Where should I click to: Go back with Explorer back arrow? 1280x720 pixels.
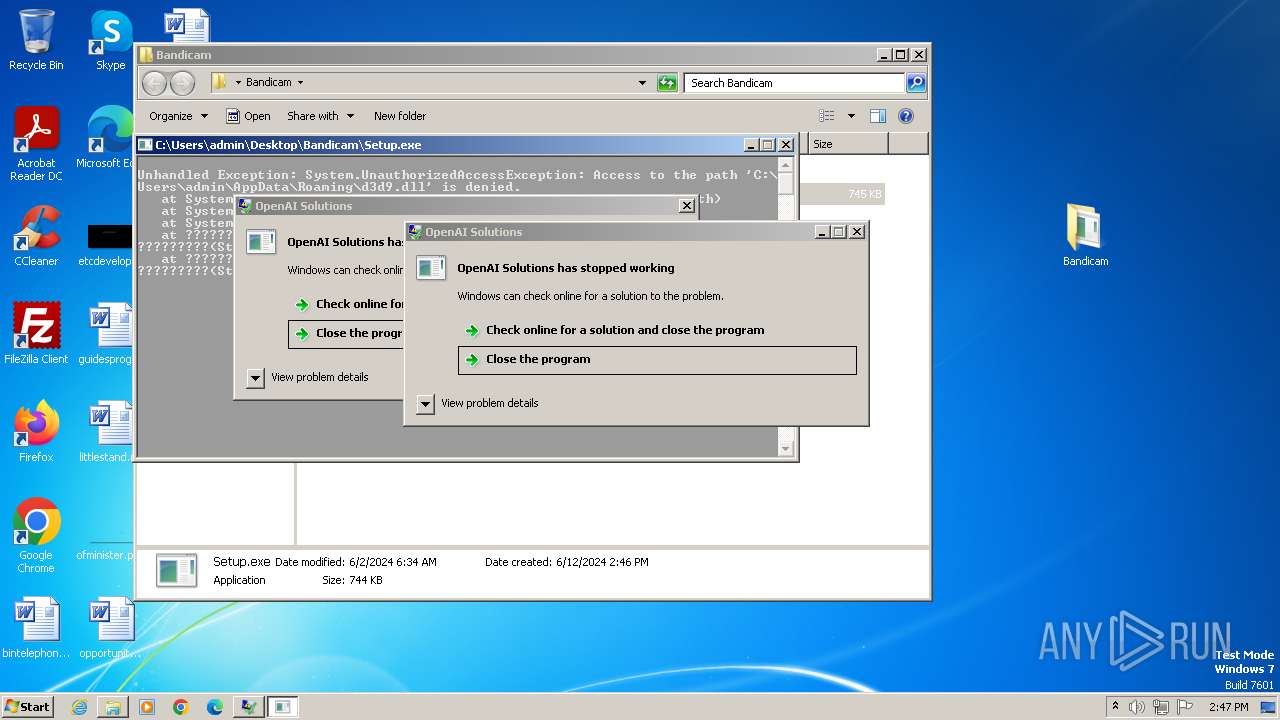click(x=155, y=83)
